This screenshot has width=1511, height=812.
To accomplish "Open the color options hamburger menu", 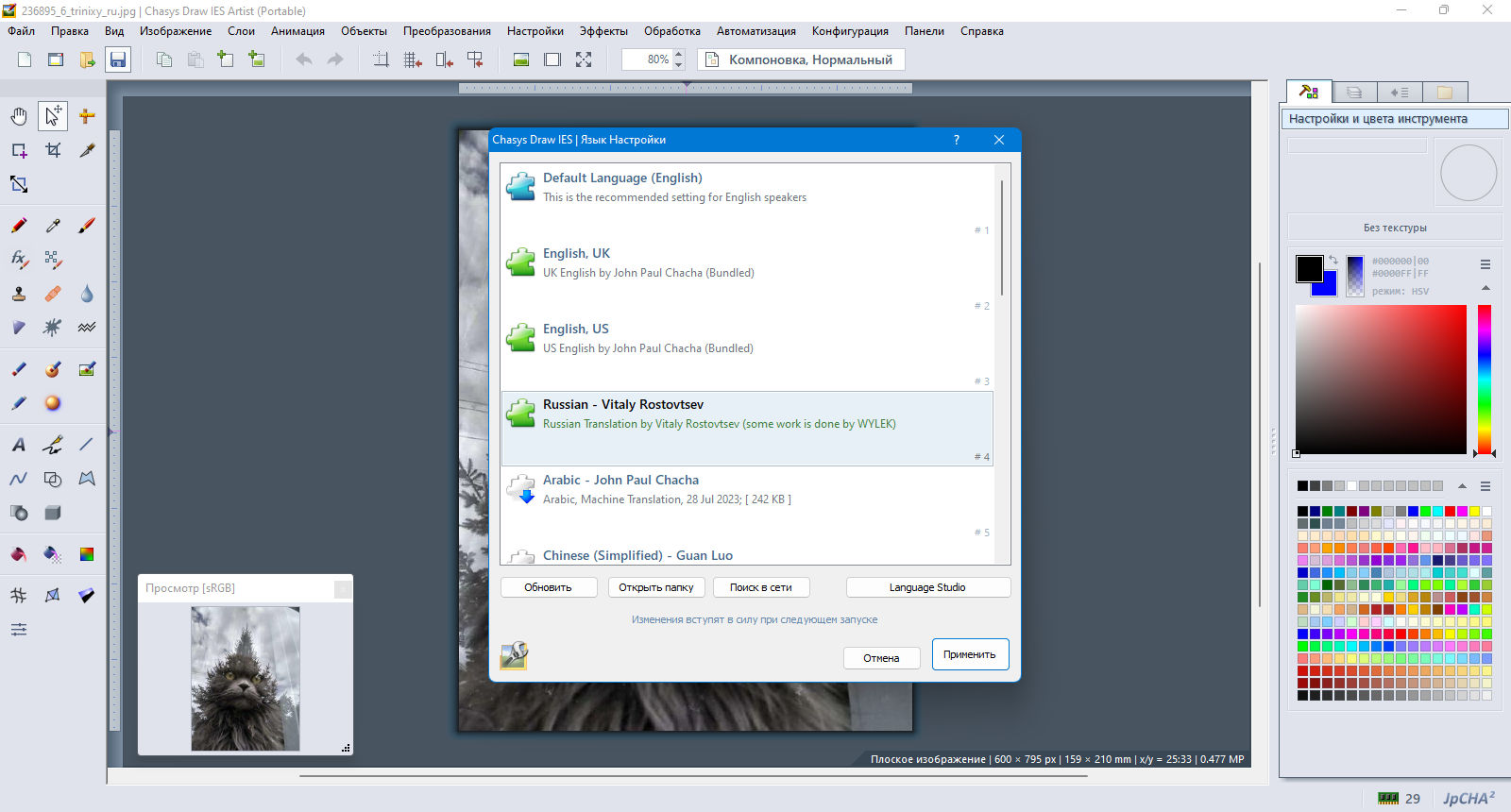I will point(1486,264).
